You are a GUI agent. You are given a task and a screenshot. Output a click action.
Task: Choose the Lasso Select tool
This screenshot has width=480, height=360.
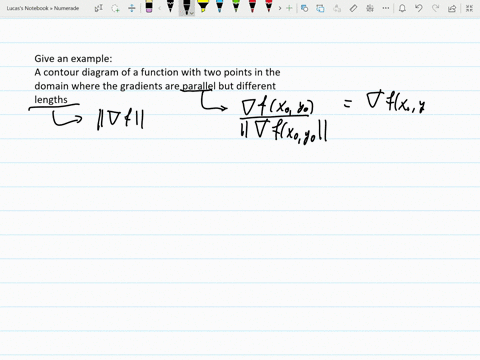115,8
